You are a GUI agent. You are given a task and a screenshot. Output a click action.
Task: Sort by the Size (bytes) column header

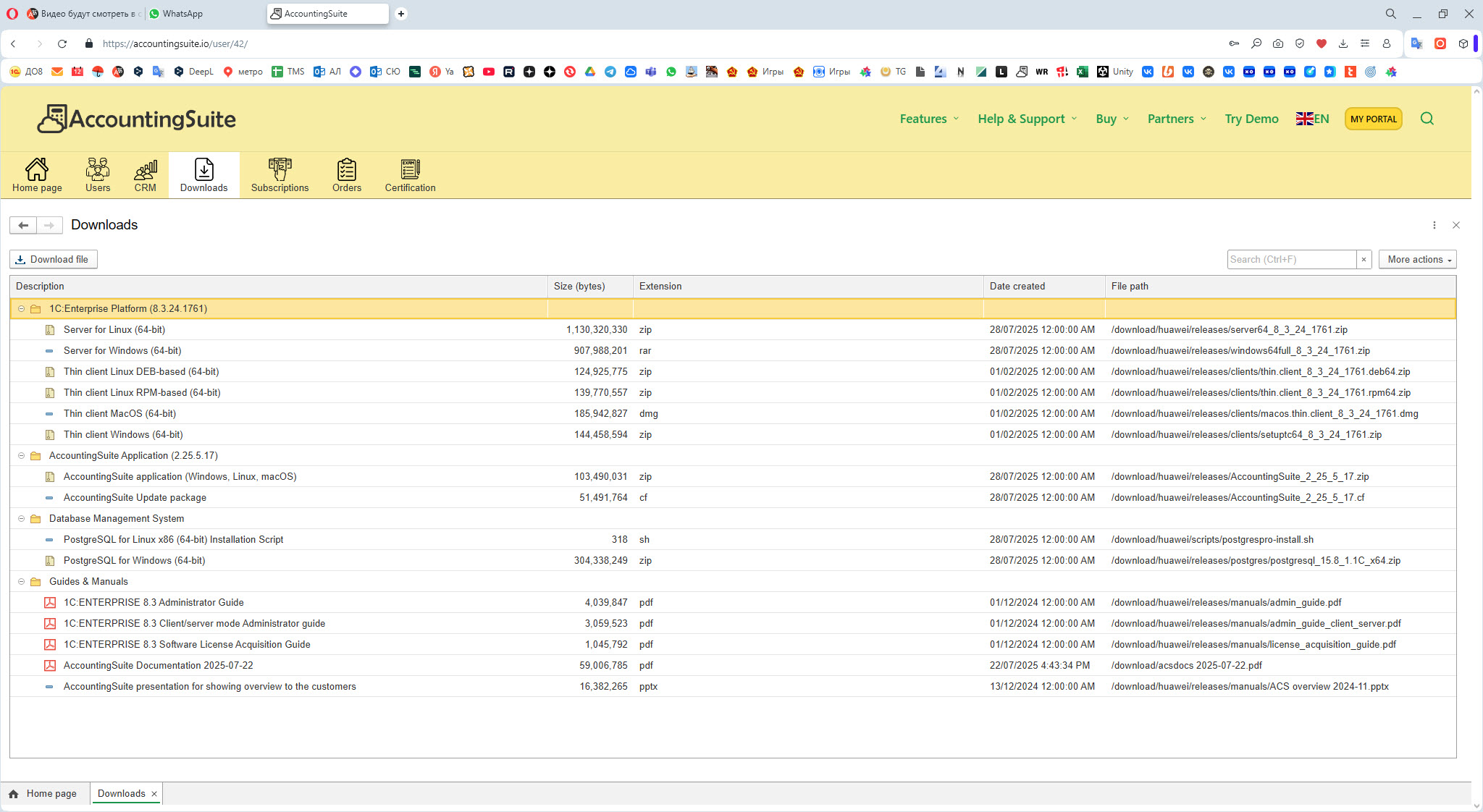(x=590, y=287)
